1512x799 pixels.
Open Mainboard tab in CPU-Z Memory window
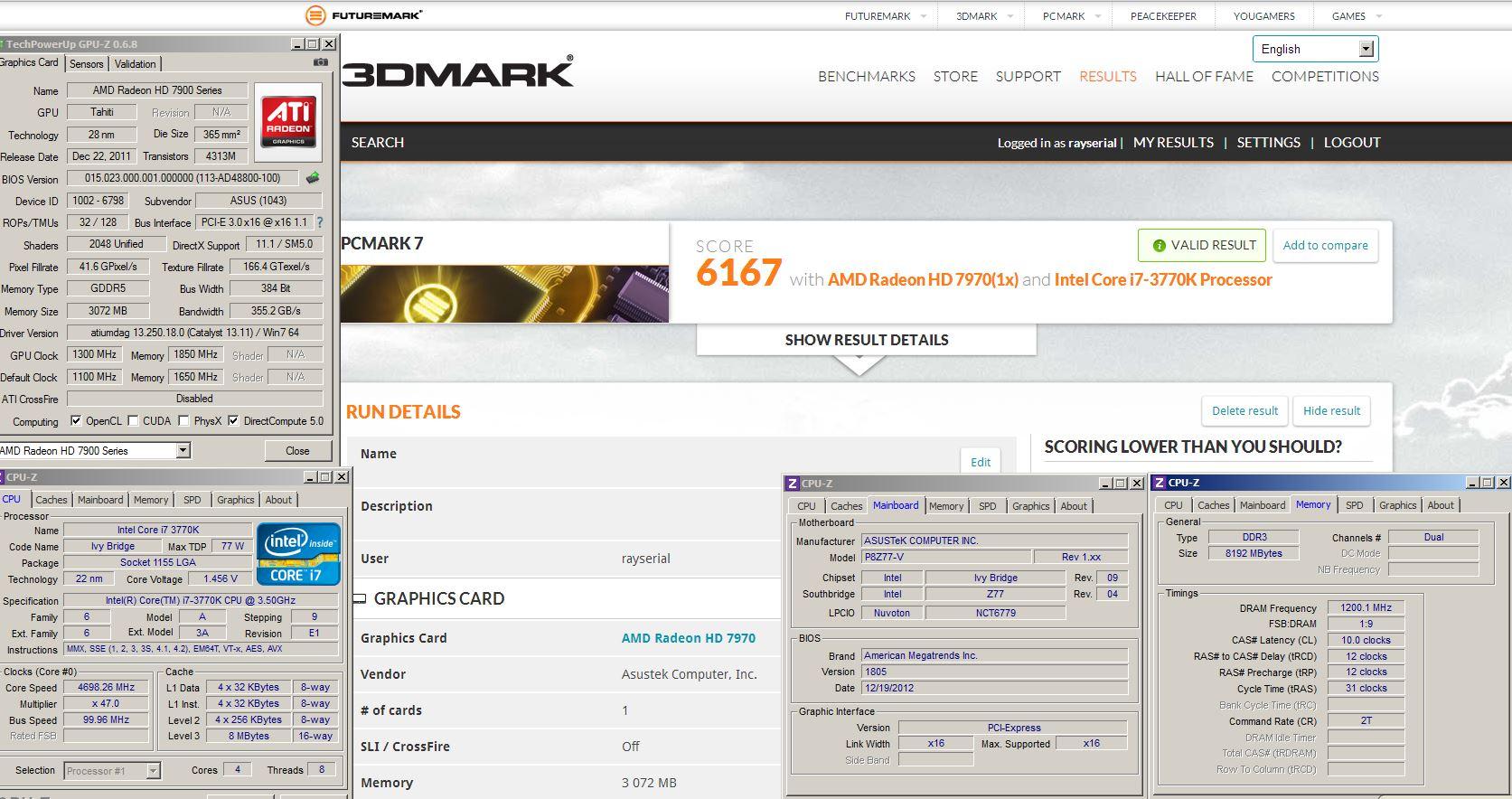pyautogui.click(x=1262, y=505)
